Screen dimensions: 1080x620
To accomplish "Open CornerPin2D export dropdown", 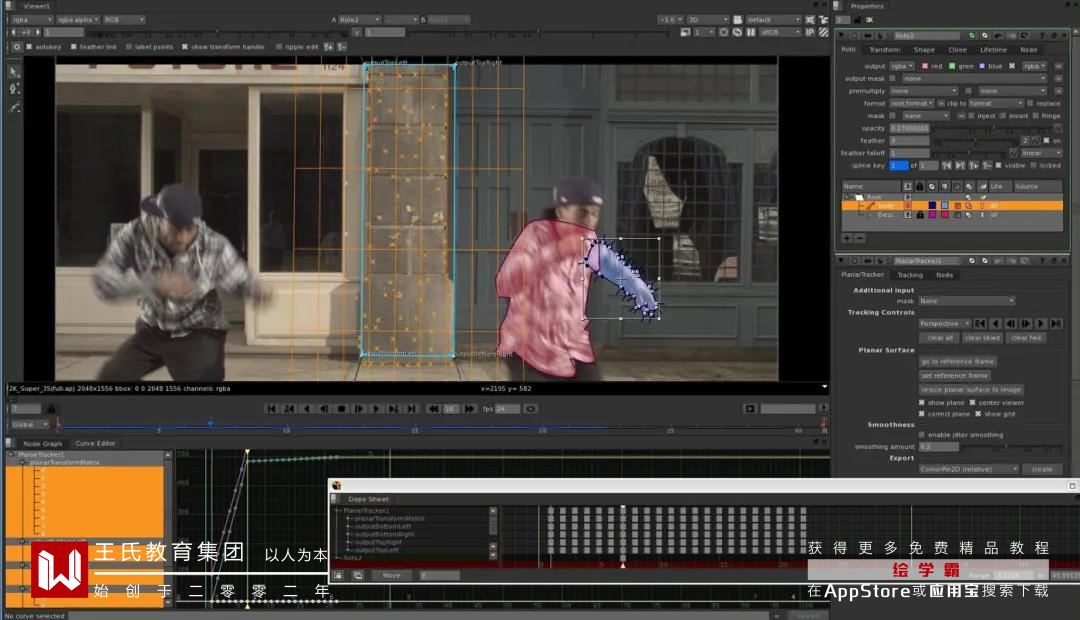I will click(968, 469).
